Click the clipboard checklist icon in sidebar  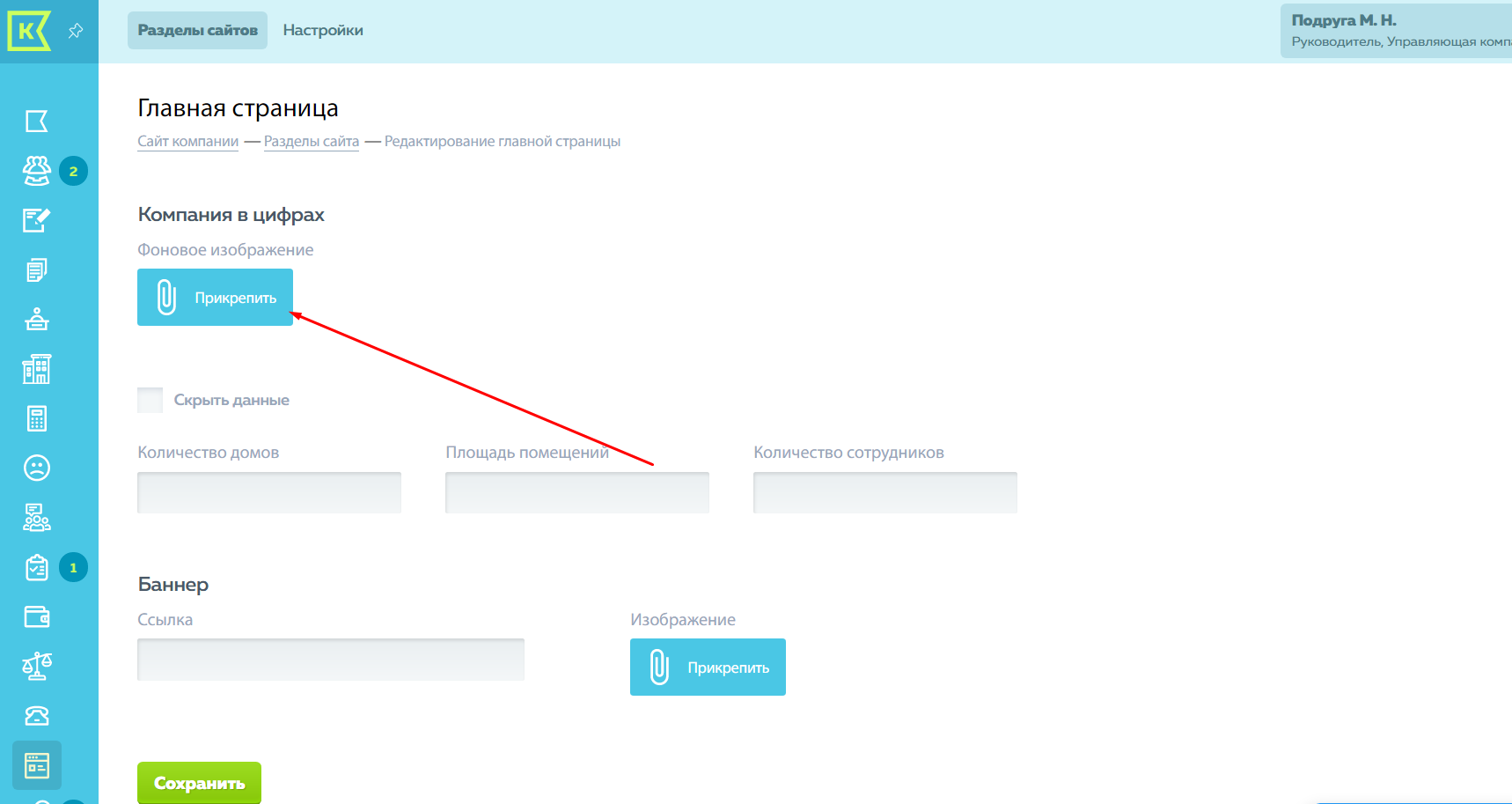[37, 568]
